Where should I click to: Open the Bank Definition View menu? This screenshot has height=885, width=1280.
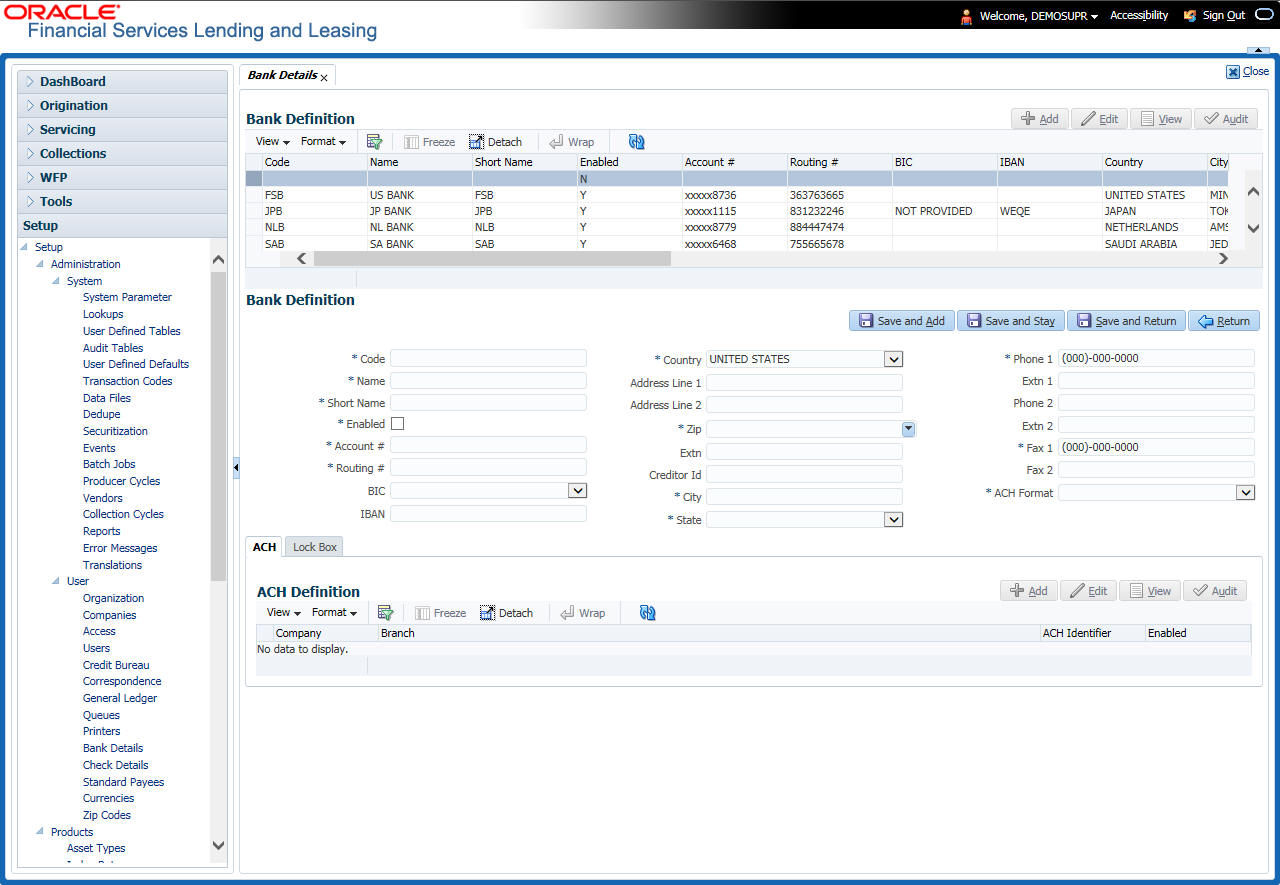tap(273, 142)
